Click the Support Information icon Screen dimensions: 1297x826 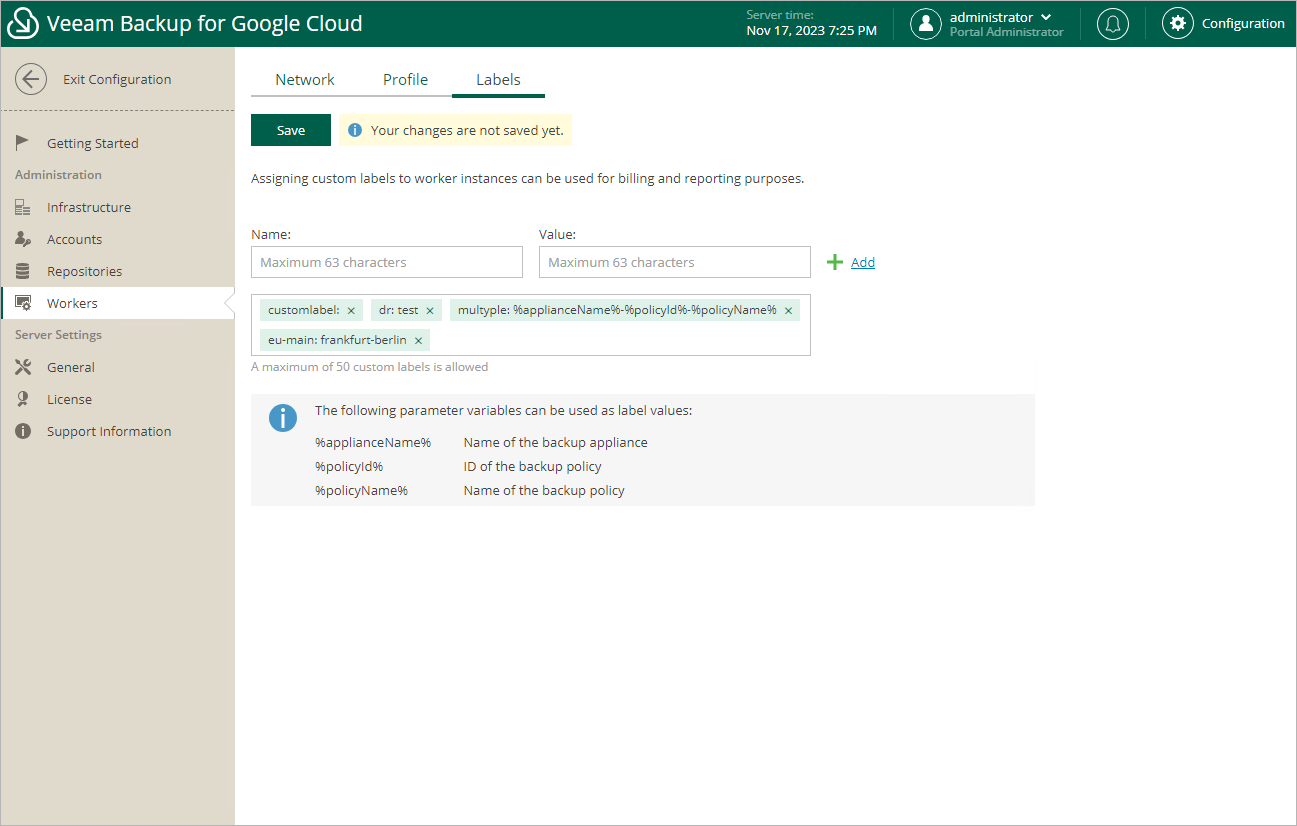[x=23, y=431]
